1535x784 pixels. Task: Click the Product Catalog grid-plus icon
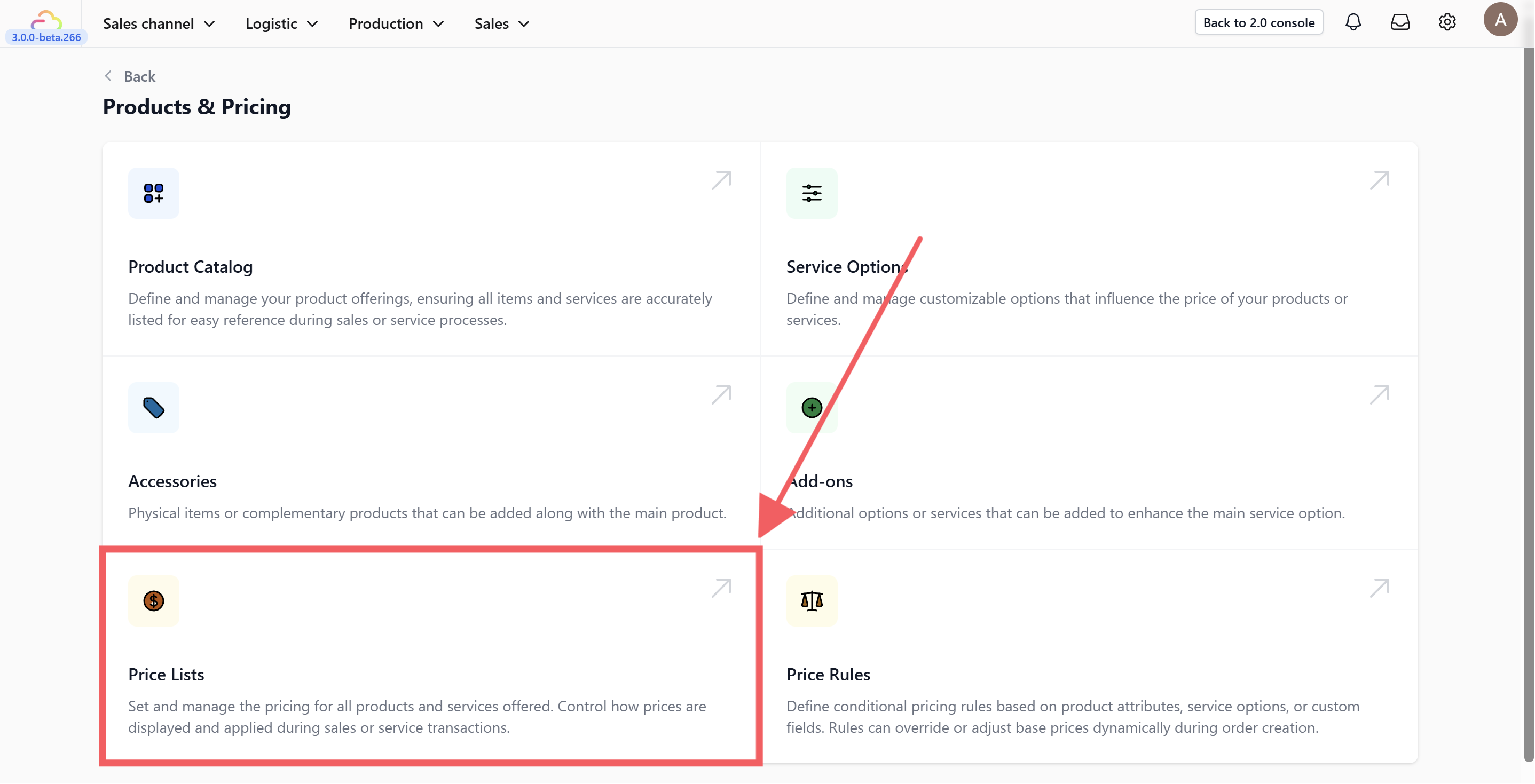click(x=153, y=193)
